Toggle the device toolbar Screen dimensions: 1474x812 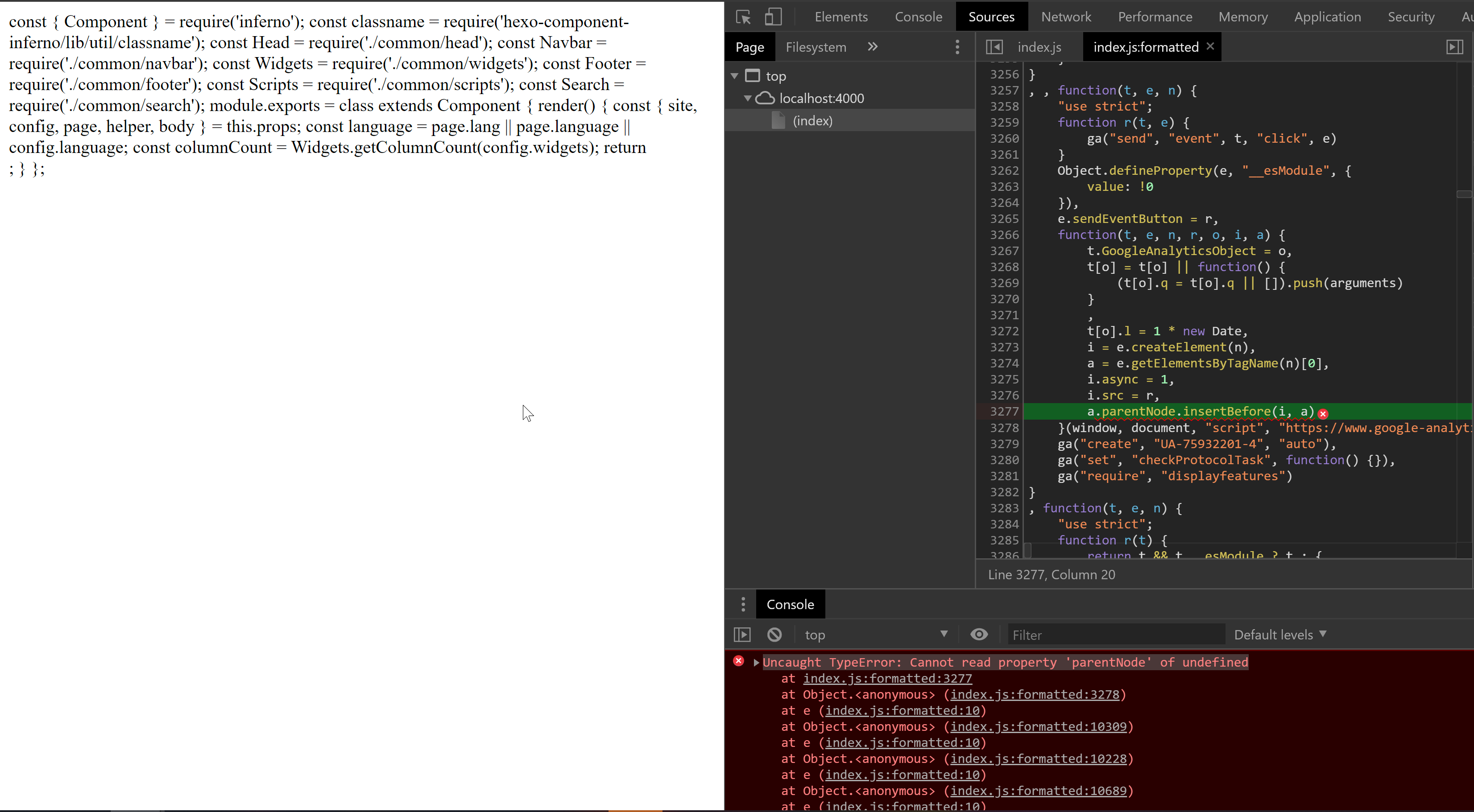(773, 16)
